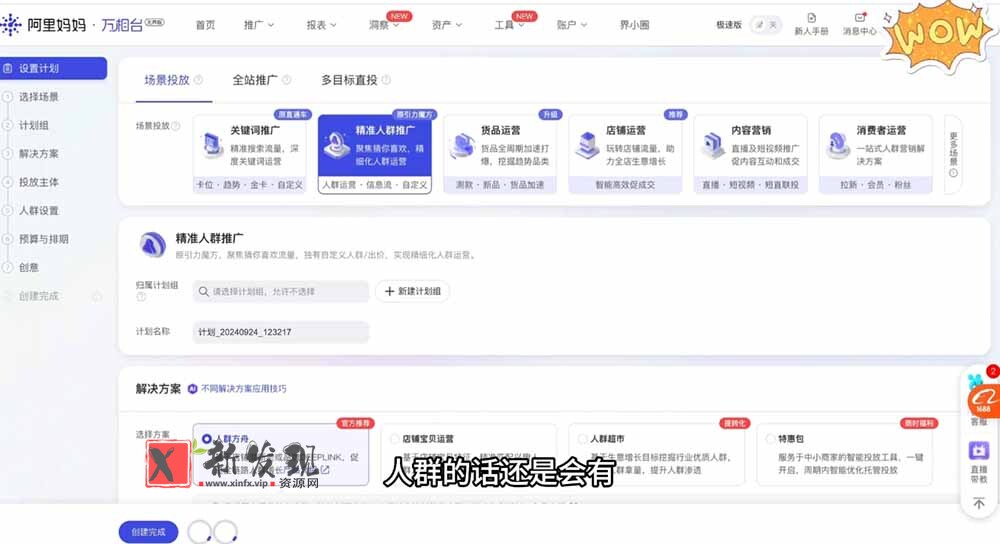Go to 首页 in top navigation
This screenshot has height=544, width=1000.
(205, 25)
